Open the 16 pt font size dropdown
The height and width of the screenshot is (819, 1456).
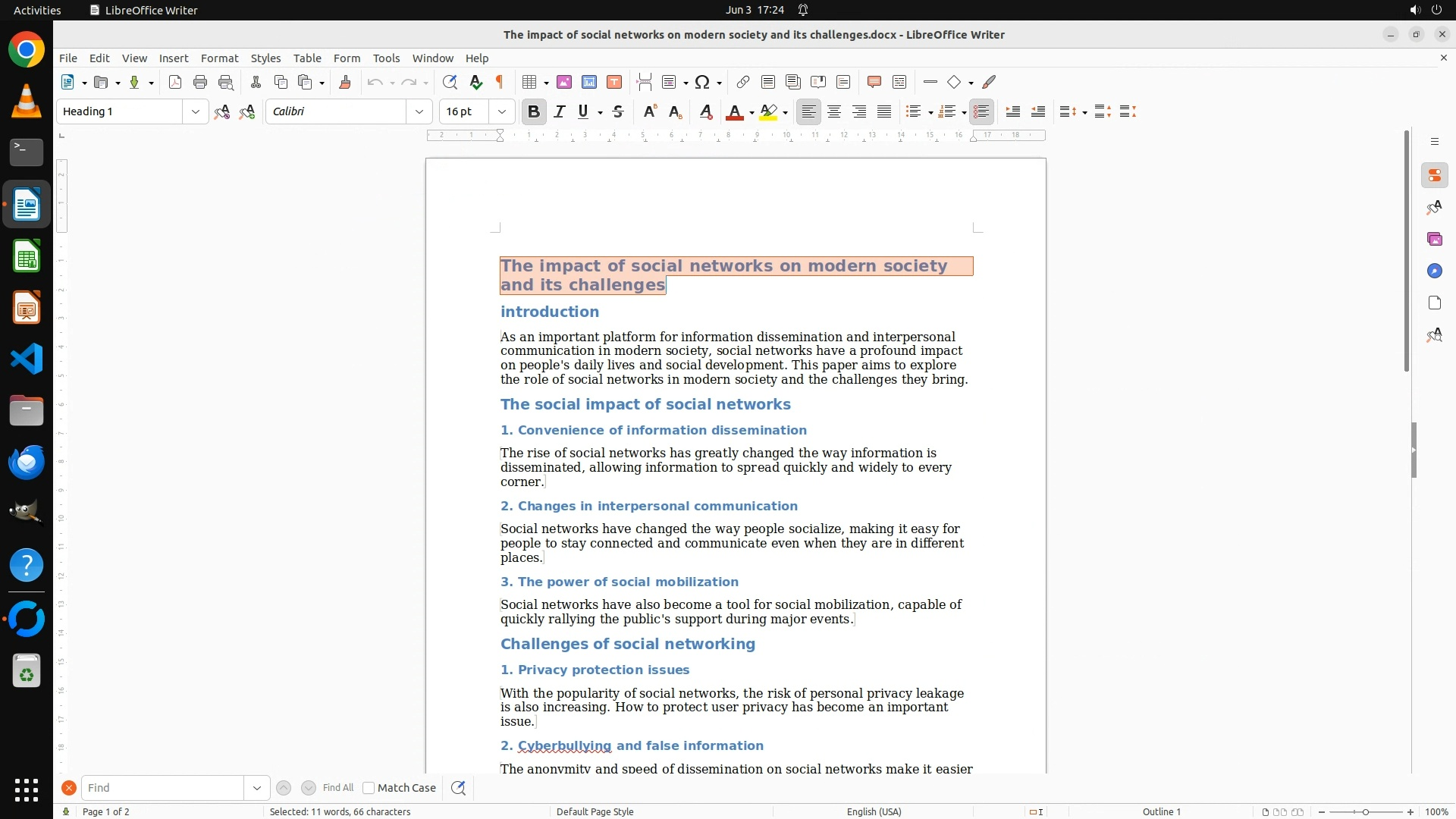point(502,111)
